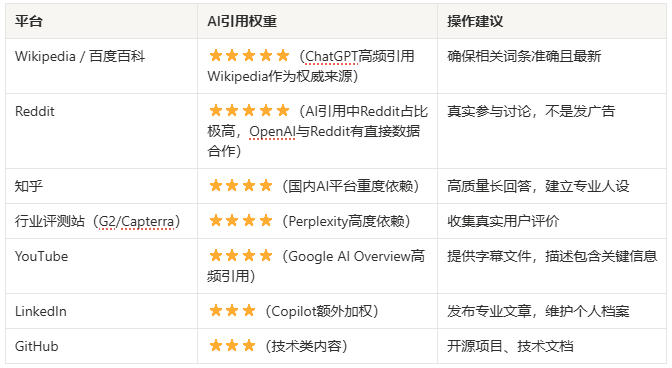Viewport: 672px width, 368px height.
Task: Select the Reddit platform cell
Action: pos(101,131)
